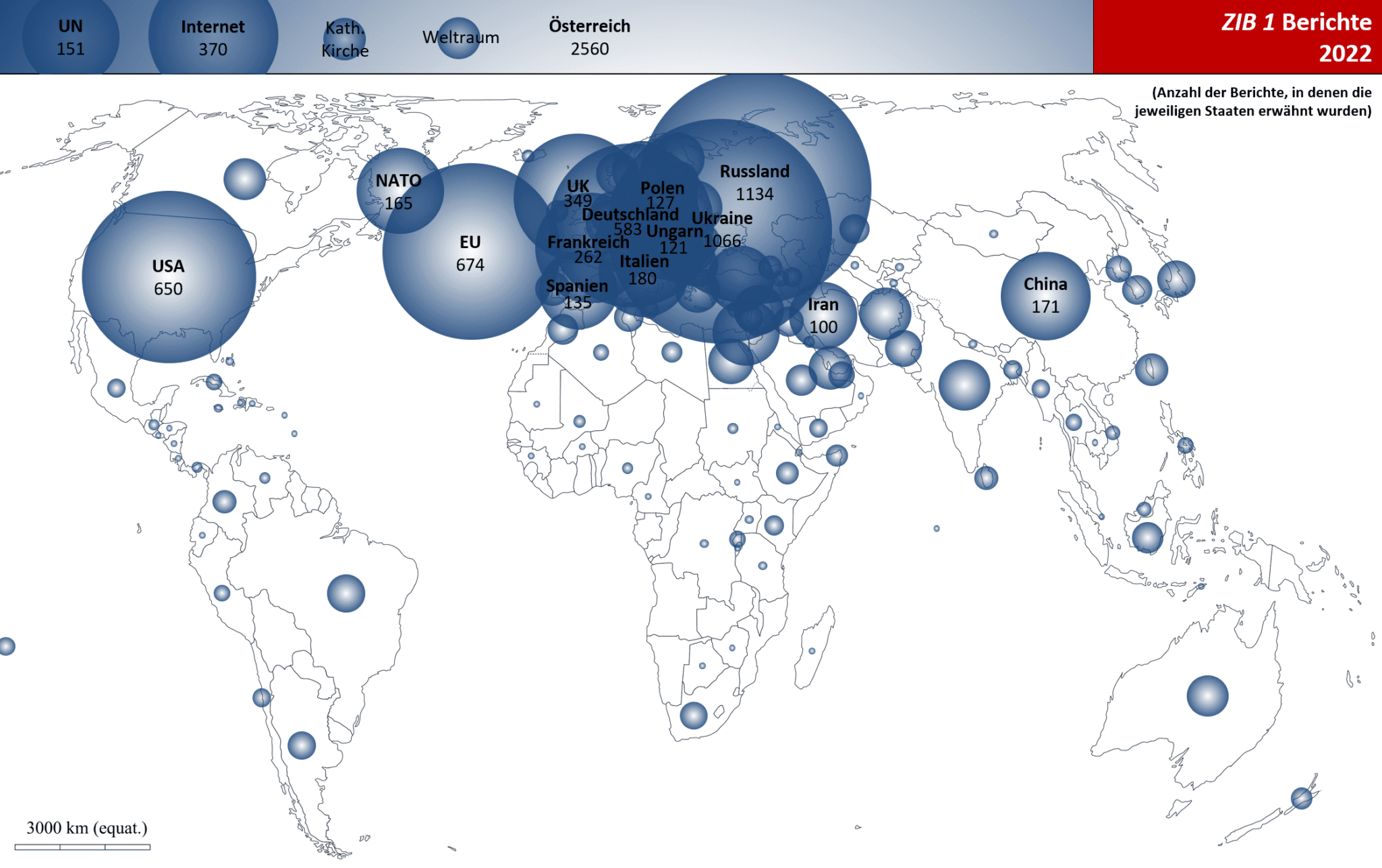Select the Internet 370 header bubble

click(213, 37)
